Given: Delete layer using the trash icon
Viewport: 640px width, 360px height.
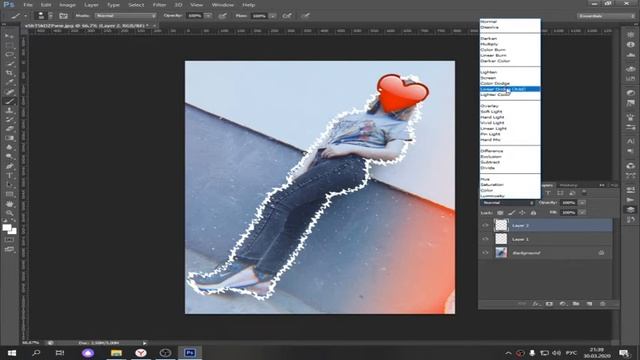Looking at the screenshot, I should click(602, 304).
